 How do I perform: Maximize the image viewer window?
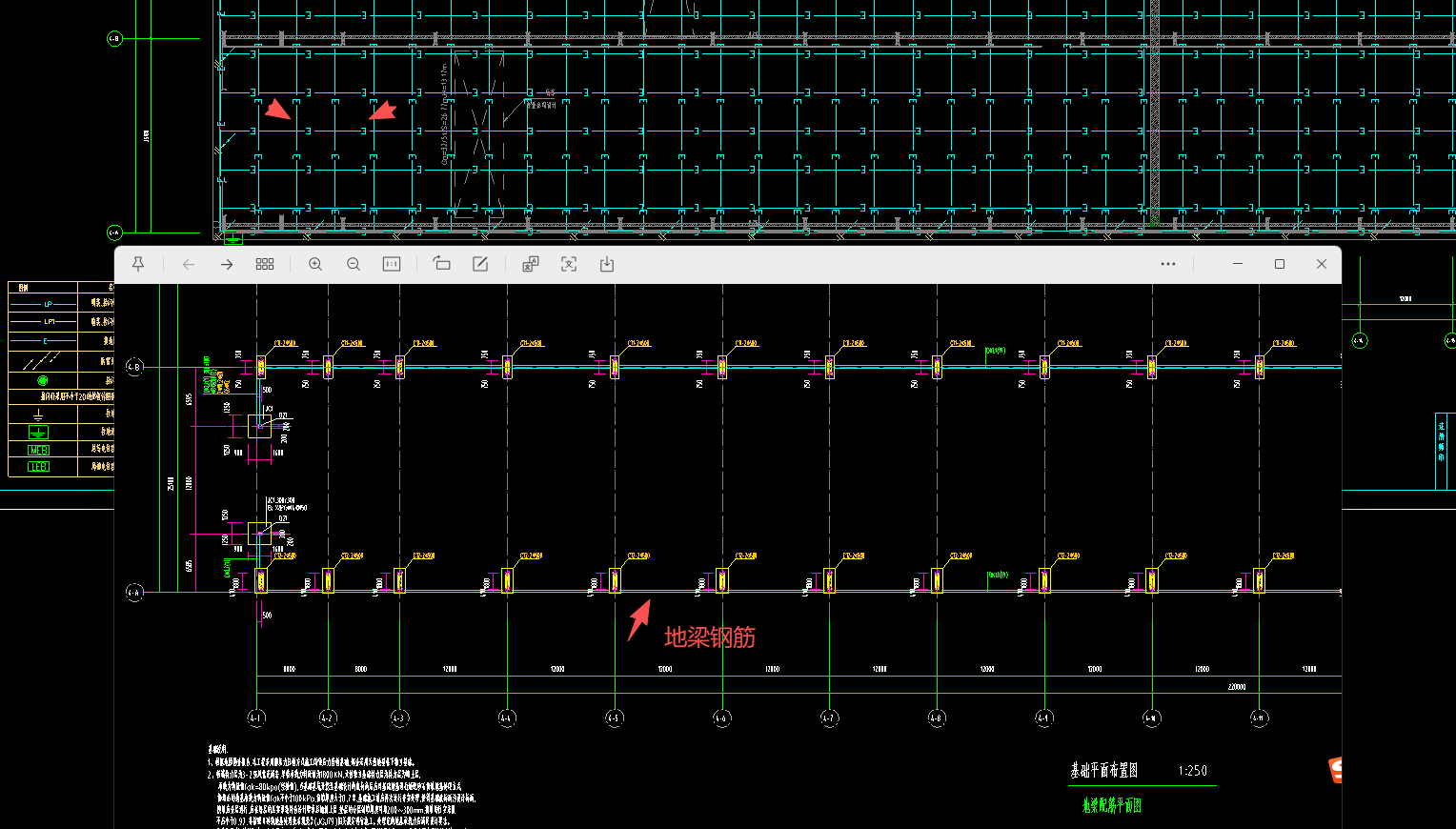[x=1280, y=264]
